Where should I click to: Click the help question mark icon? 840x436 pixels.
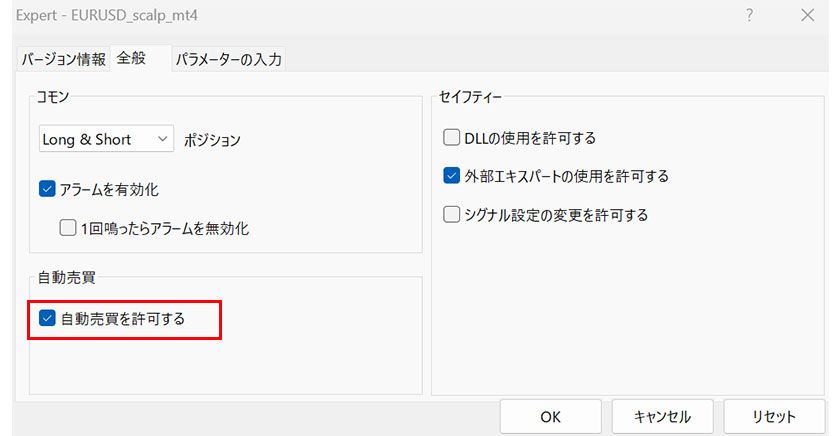coord(749,15)
